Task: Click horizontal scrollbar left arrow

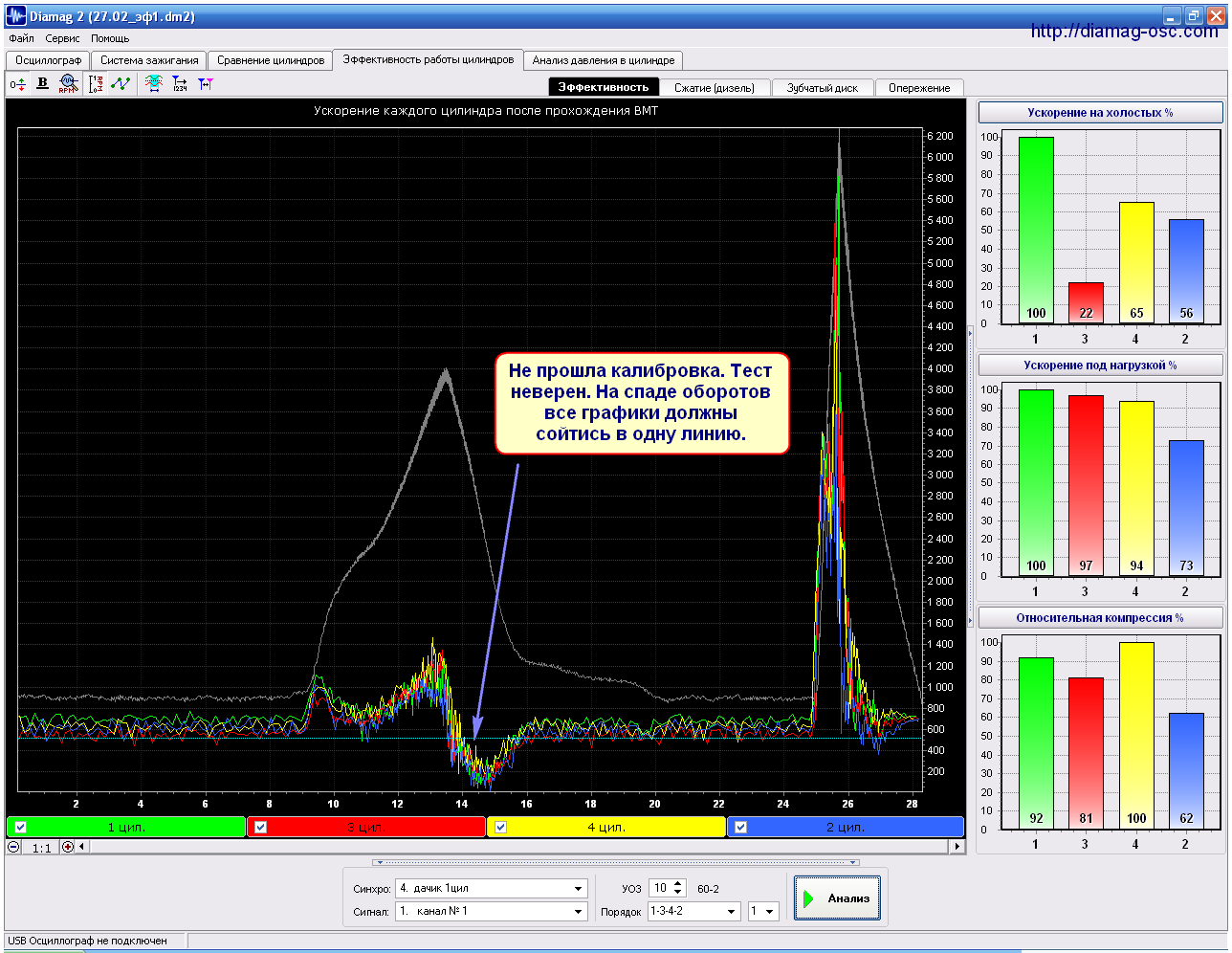Action: click(x=81, y=847)
